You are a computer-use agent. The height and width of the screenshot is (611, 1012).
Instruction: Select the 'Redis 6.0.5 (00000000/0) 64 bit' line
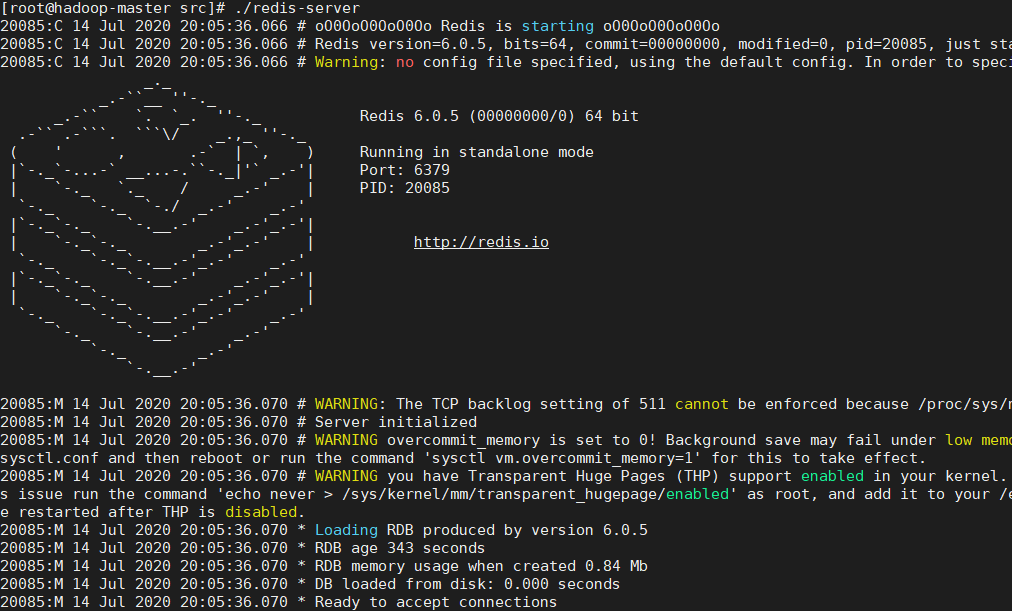[x=499, y=115]
